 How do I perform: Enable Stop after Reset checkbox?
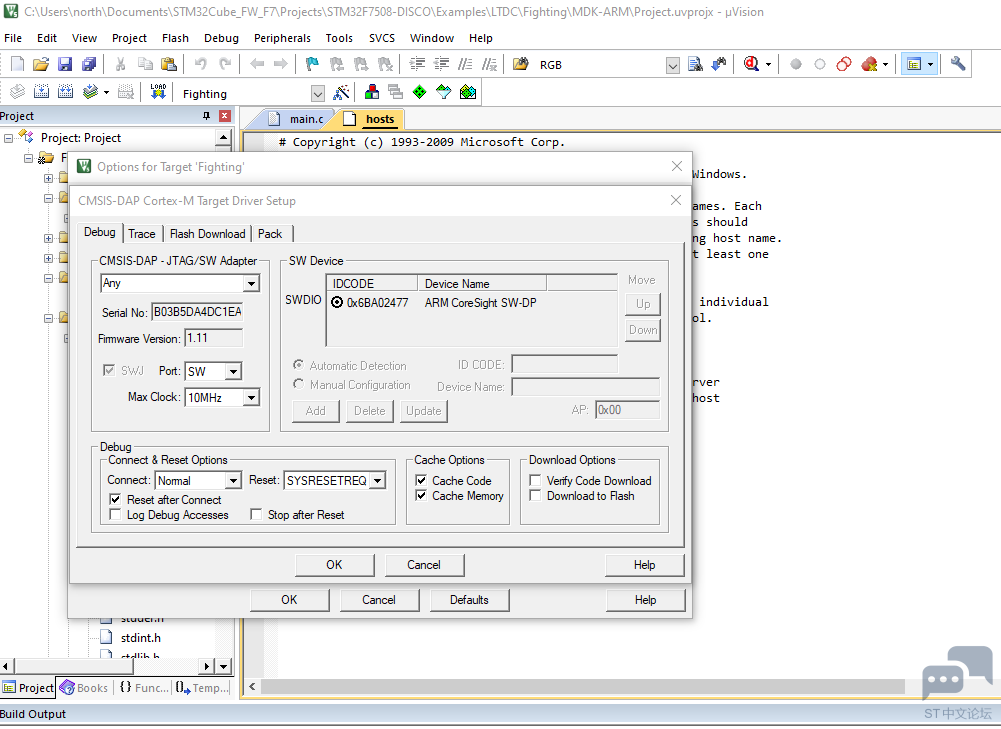256,515
